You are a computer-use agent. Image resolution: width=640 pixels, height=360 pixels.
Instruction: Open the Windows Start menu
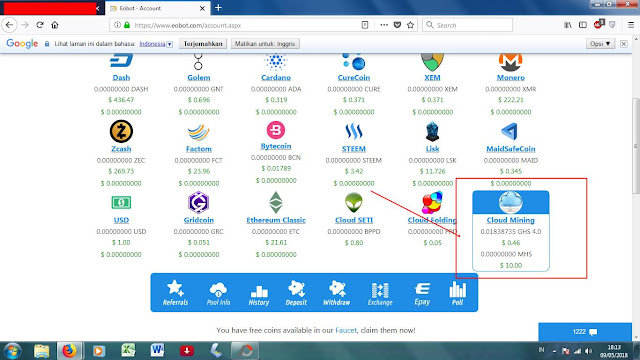click(x=12, y=351)
